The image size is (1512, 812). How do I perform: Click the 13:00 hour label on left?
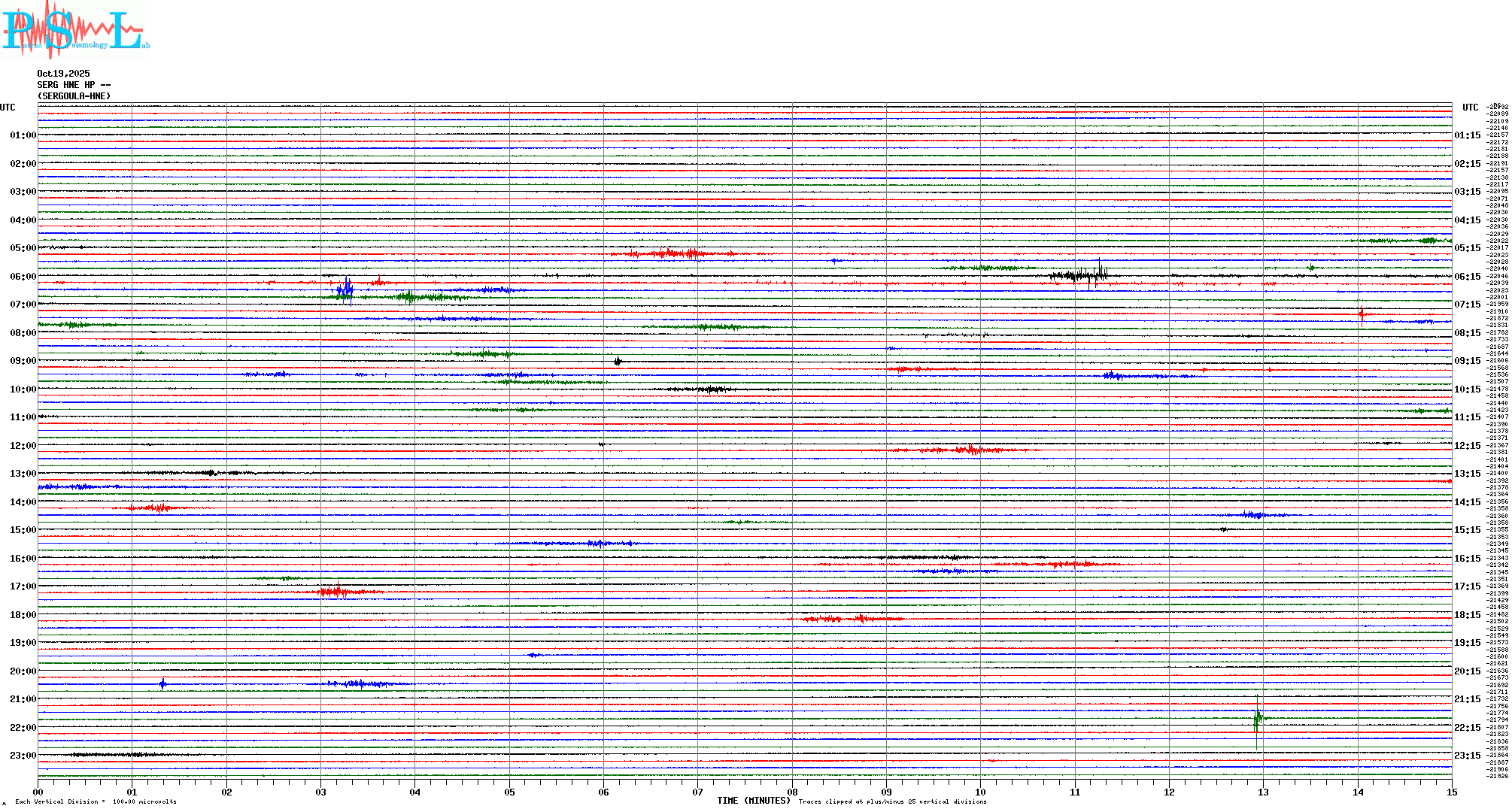23,474
